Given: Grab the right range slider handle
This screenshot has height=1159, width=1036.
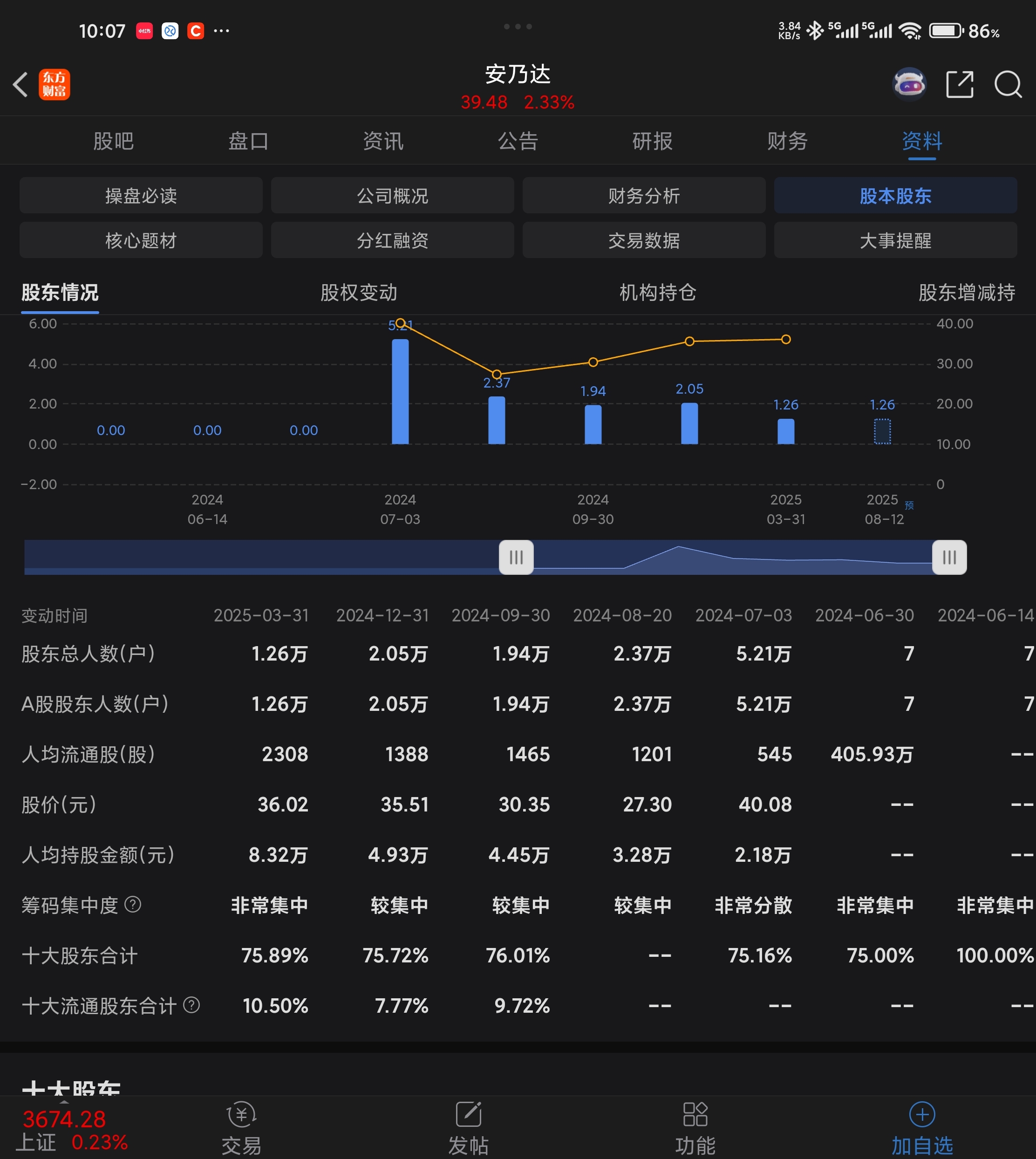Looking at the screenshot, I should [x=949, y=557].
